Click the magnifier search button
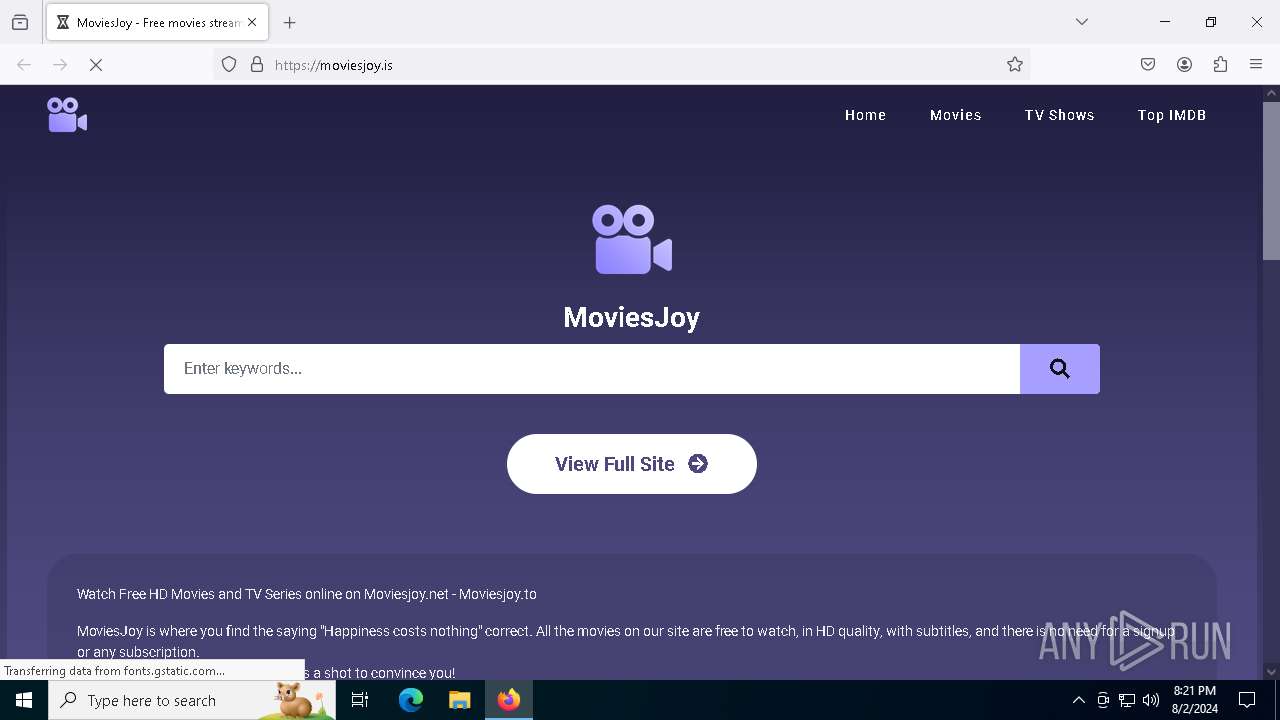1280x720 pixels. [1060, 369]
